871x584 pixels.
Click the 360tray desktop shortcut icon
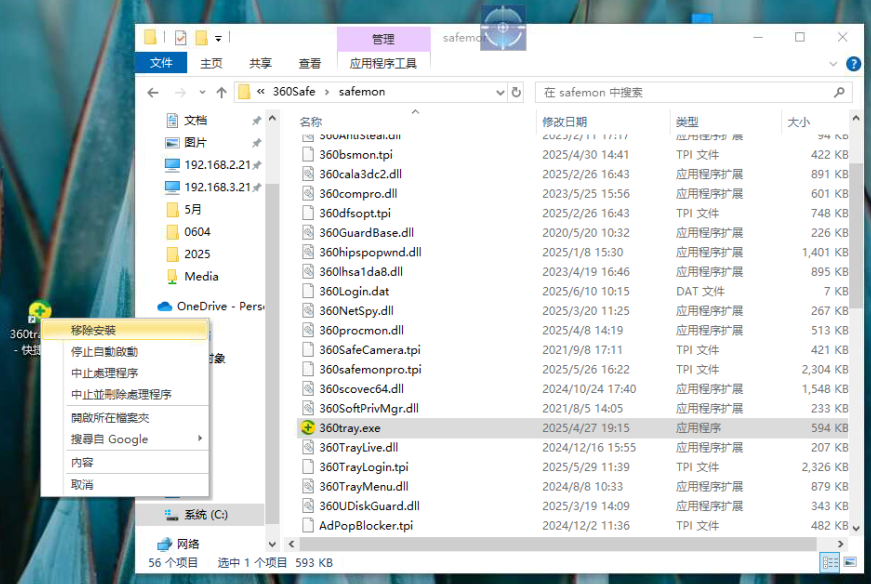39,311
